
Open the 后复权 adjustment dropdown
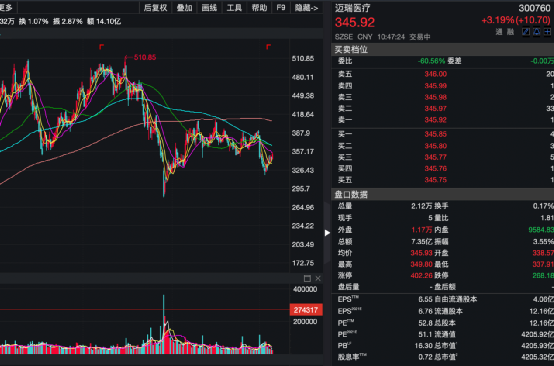pos(155,8)
